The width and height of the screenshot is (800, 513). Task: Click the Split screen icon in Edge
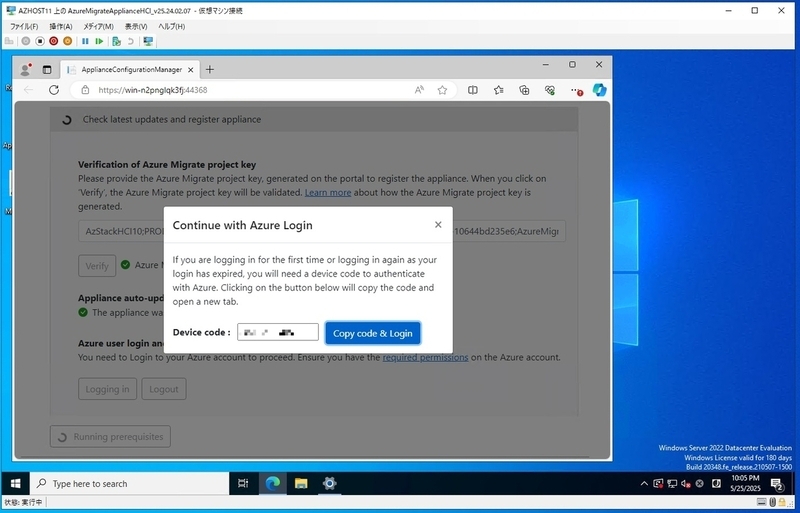[473, 90]
